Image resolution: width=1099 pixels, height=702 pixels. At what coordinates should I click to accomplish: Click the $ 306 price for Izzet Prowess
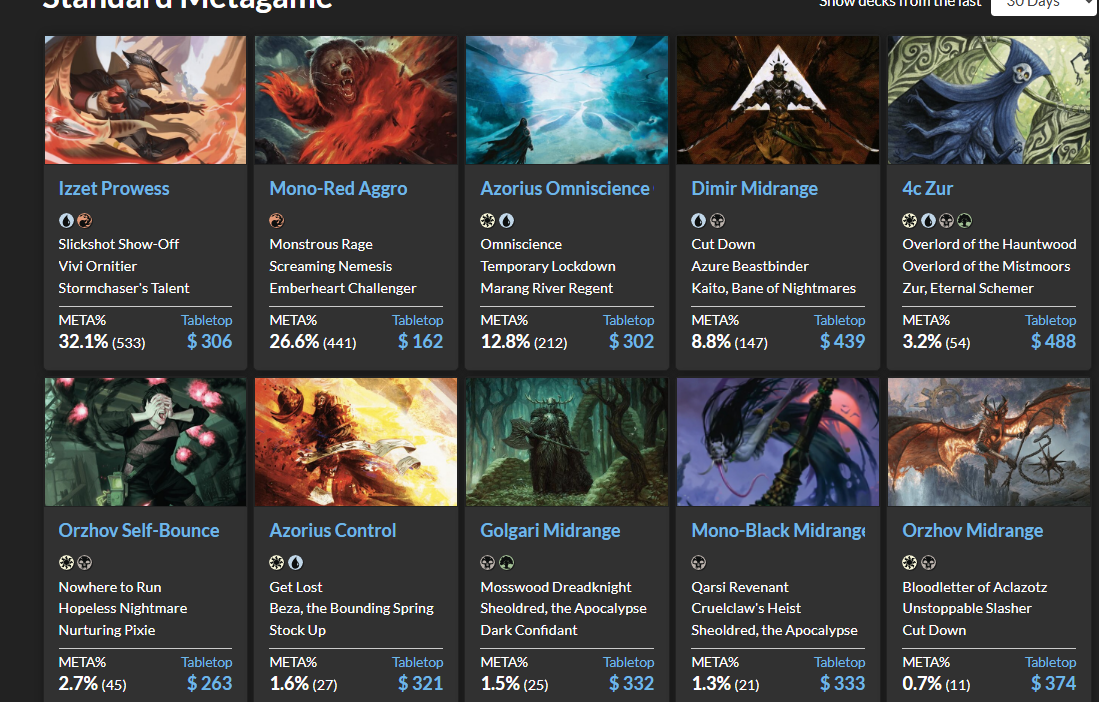[x=210, y=341]
